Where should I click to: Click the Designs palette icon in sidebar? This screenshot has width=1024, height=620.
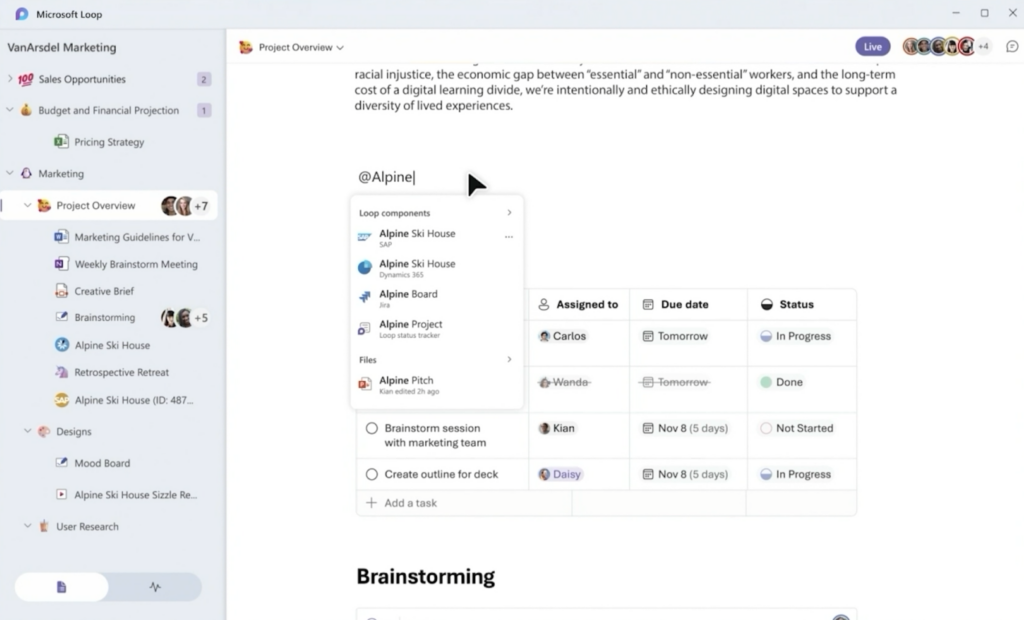[44, 431]
